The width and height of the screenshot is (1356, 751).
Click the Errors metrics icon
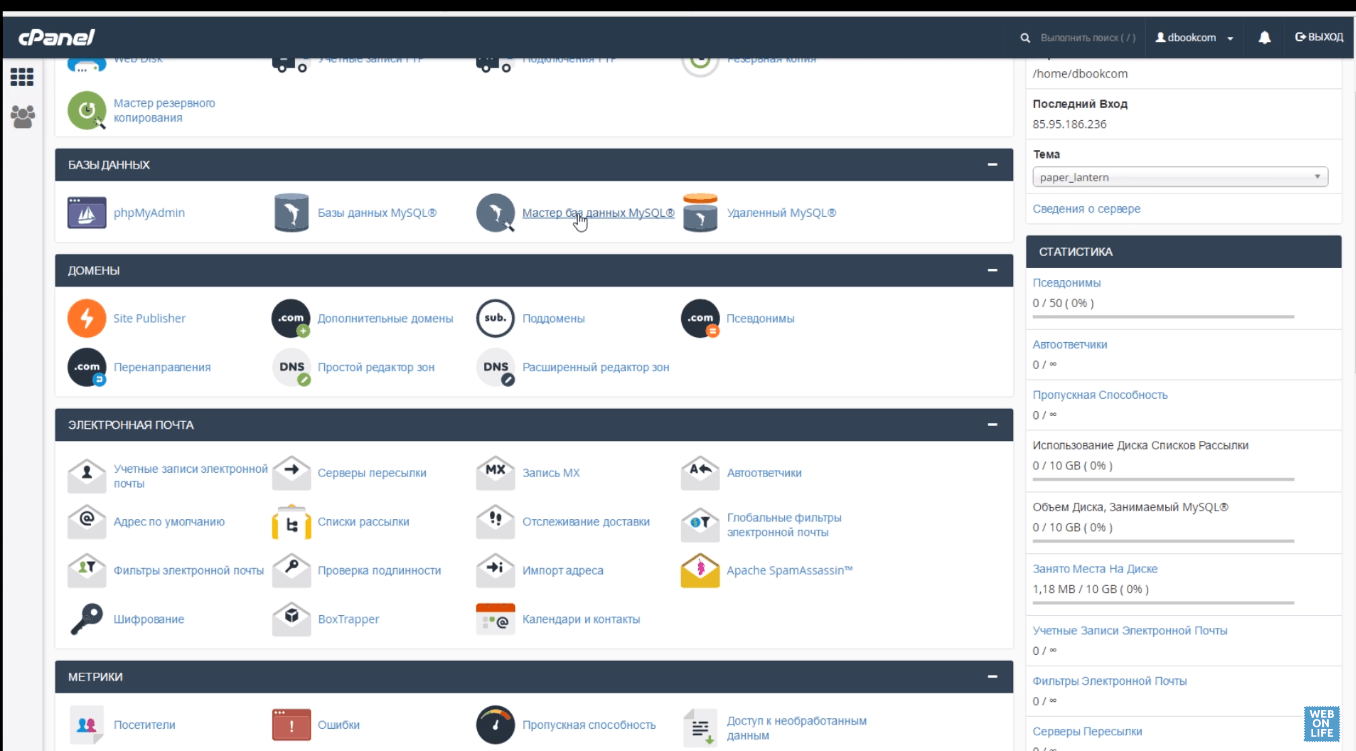291,725
